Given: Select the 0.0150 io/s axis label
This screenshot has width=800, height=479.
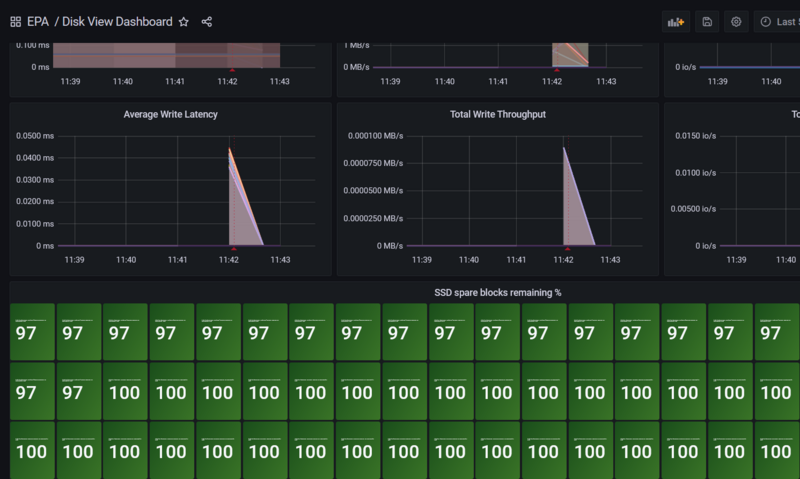Looking at the screenshot, I should [695, 136].
